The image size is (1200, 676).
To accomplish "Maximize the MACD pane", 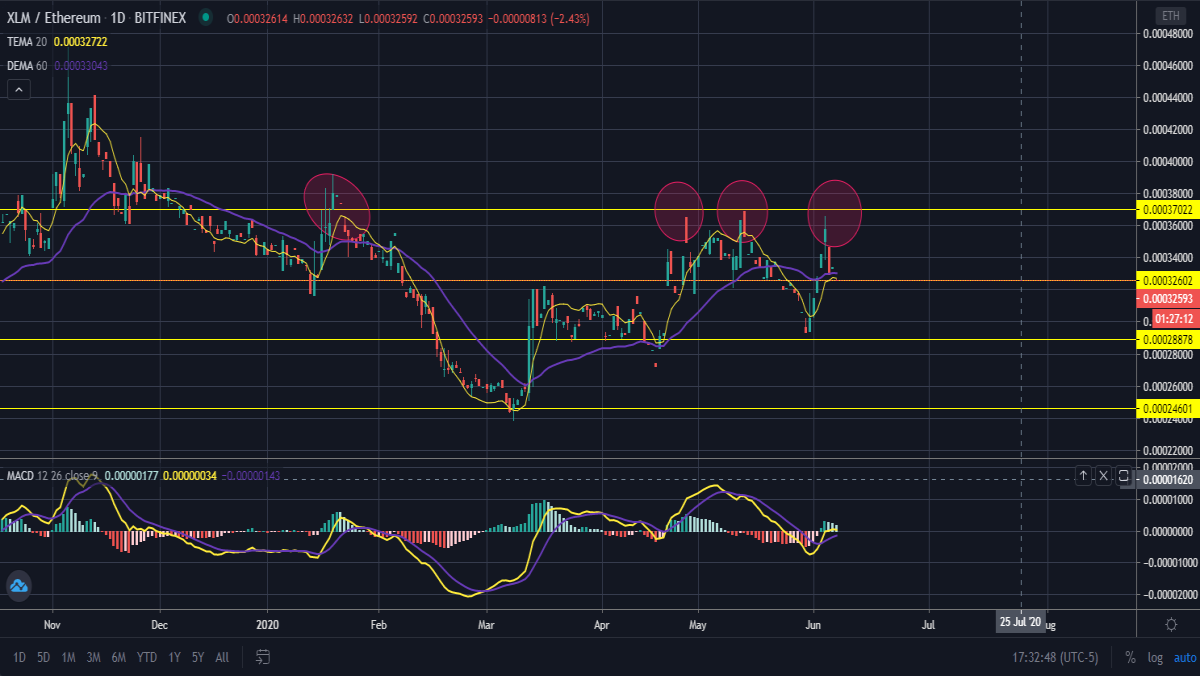I will pos(1123,476).
